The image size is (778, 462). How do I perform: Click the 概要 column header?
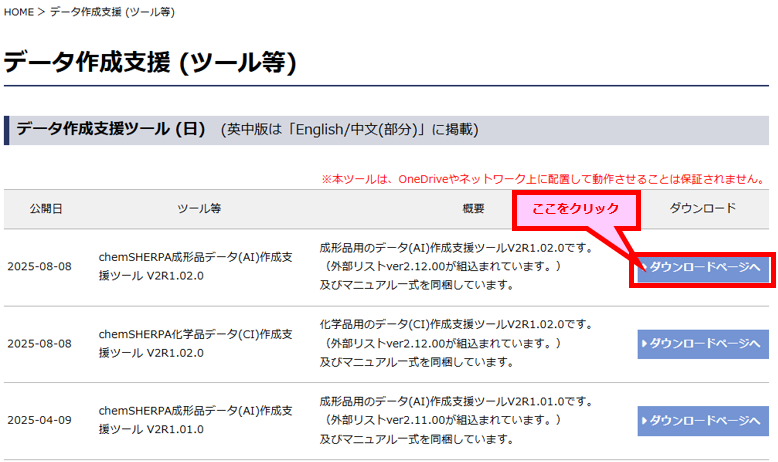[x=473, y=208]
